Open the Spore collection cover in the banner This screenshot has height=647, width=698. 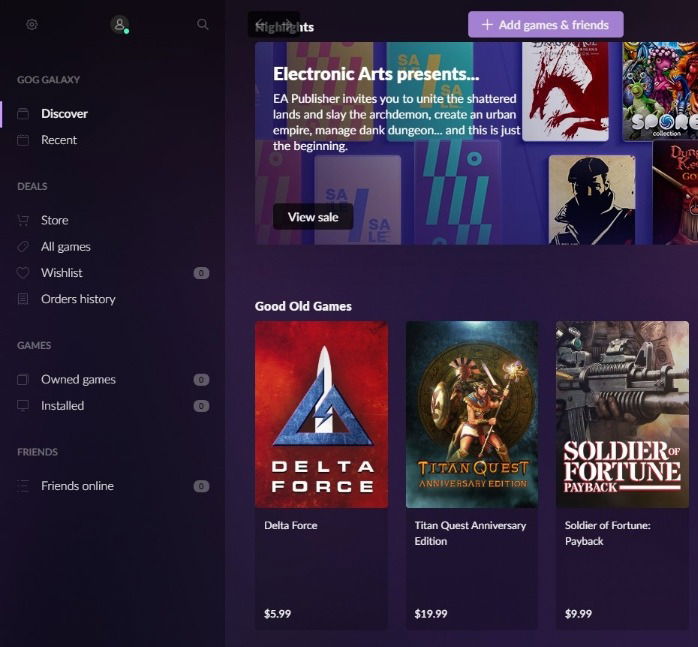click(x=660, y=91)
